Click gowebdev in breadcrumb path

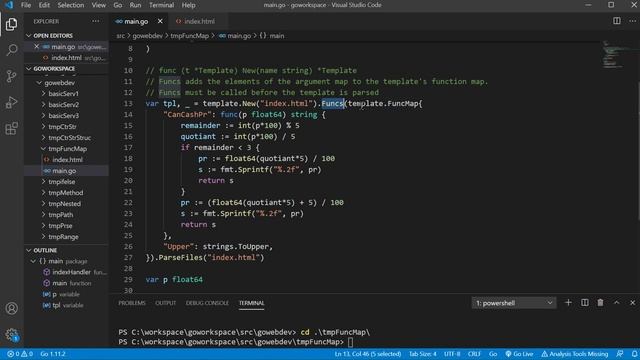[147, 36]
